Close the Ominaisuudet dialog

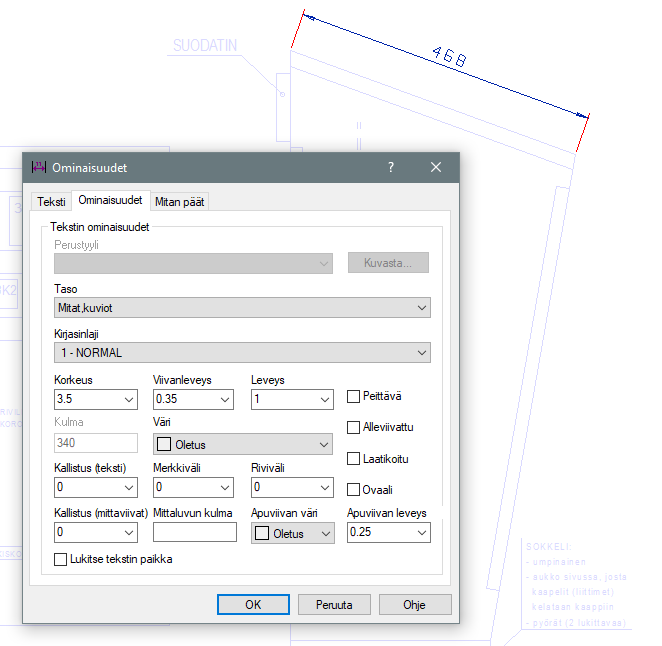[x=436, y=167]
